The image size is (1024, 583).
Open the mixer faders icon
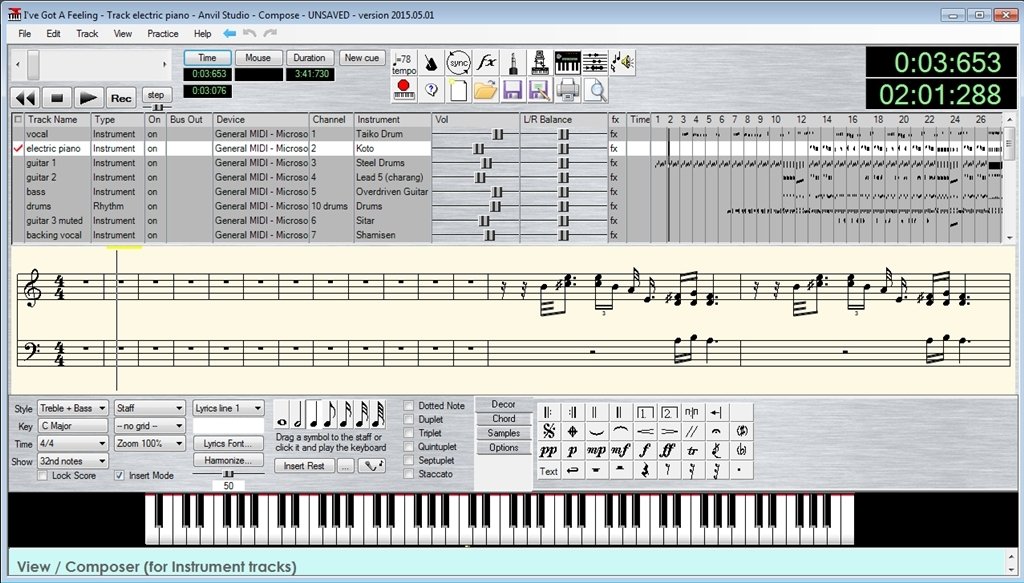tap(595, 63)
